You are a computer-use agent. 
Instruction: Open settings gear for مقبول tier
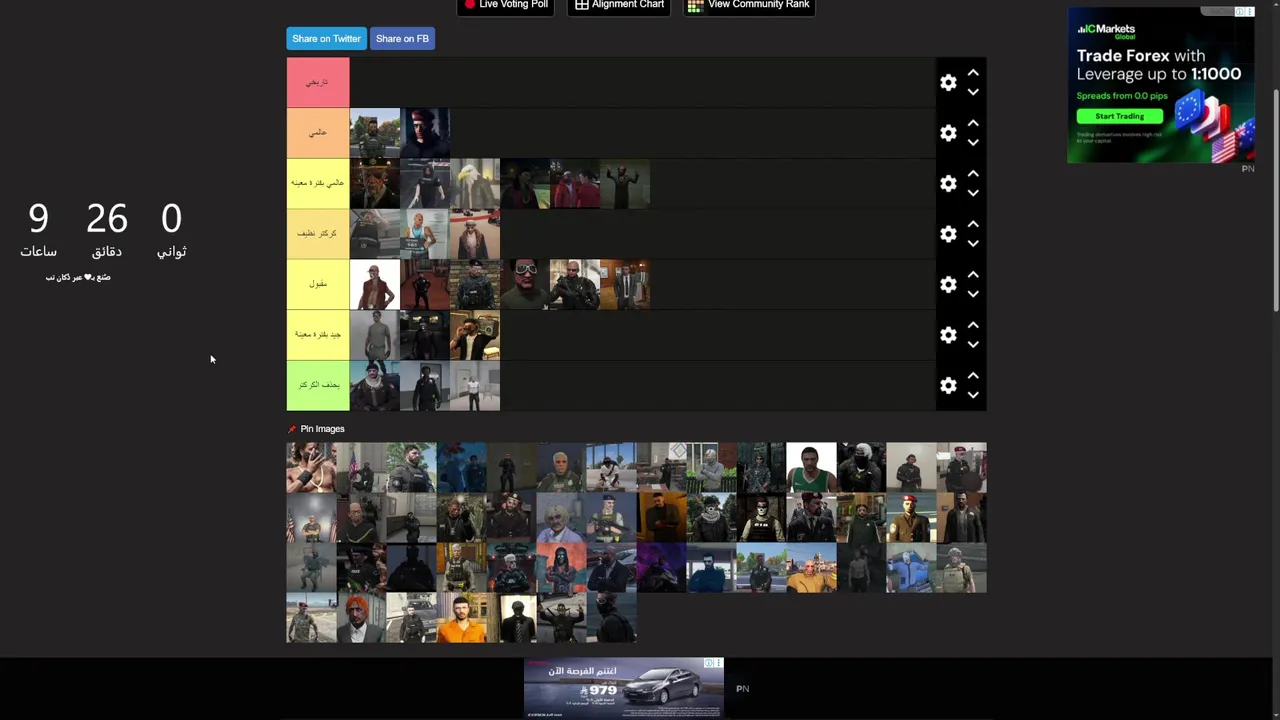(948, 285)
